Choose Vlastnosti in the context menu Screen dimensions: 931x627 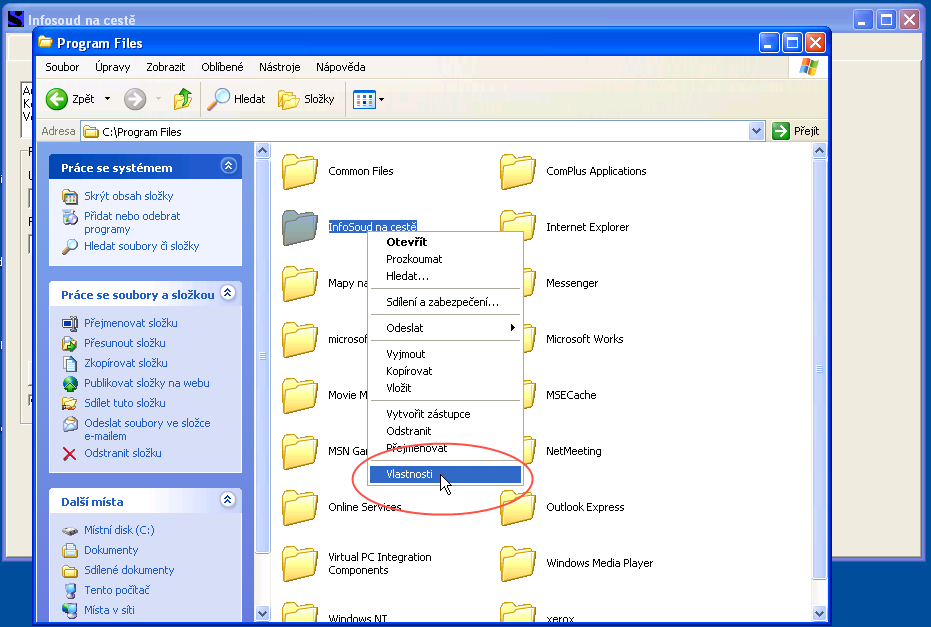pos(445,474)
